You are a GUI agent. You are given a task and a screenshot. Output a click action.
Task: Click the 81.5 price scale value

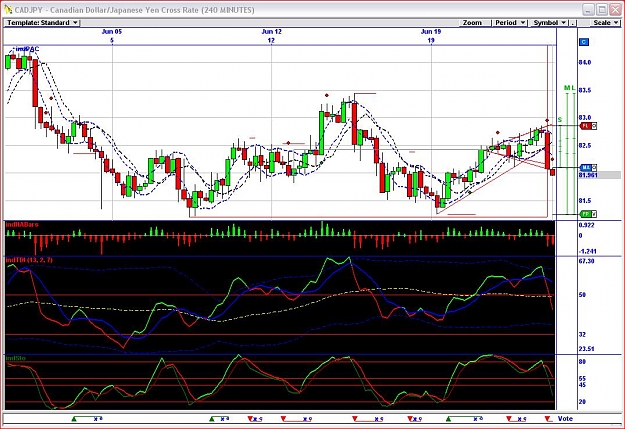(x=585, y=201)
